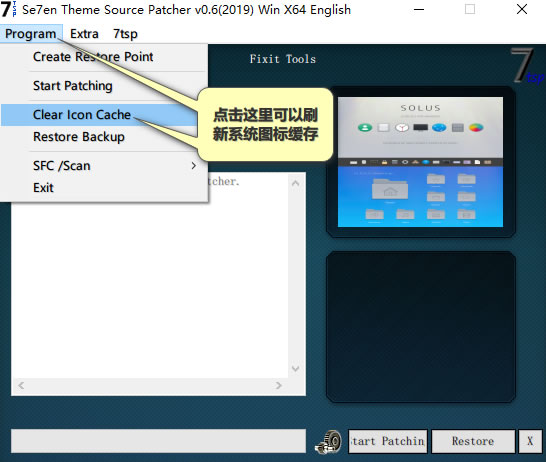Image resolution: width=546 pixels, height=462 pixels.
Task: Click the Restore button
Action: click(x=473, y=441)
